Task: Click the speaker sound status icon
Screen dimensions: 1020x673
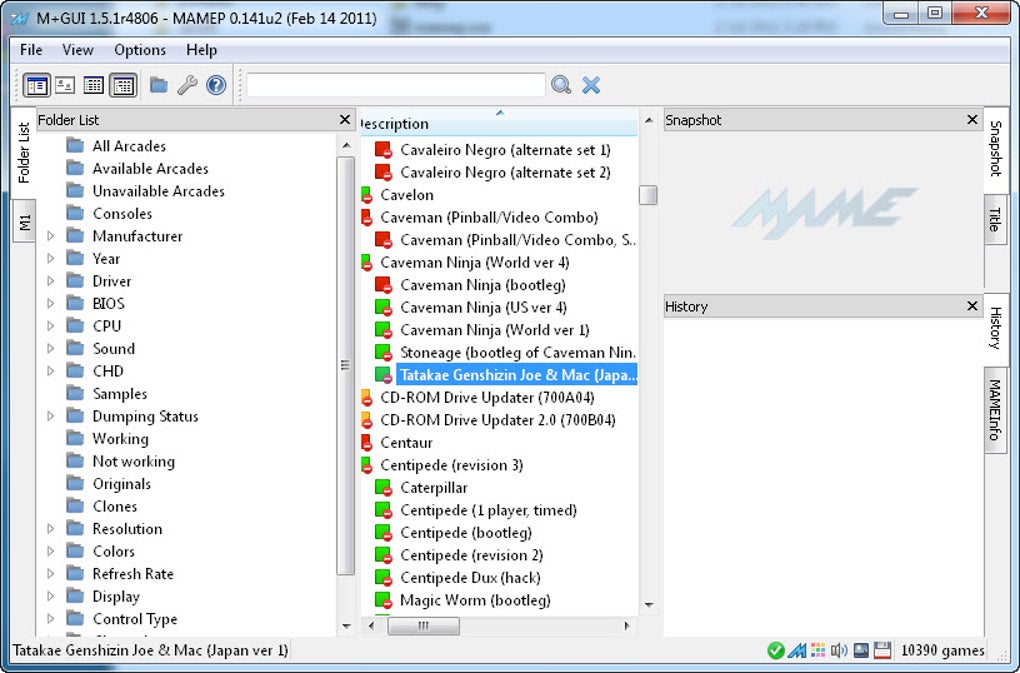Action: [839, 650]
